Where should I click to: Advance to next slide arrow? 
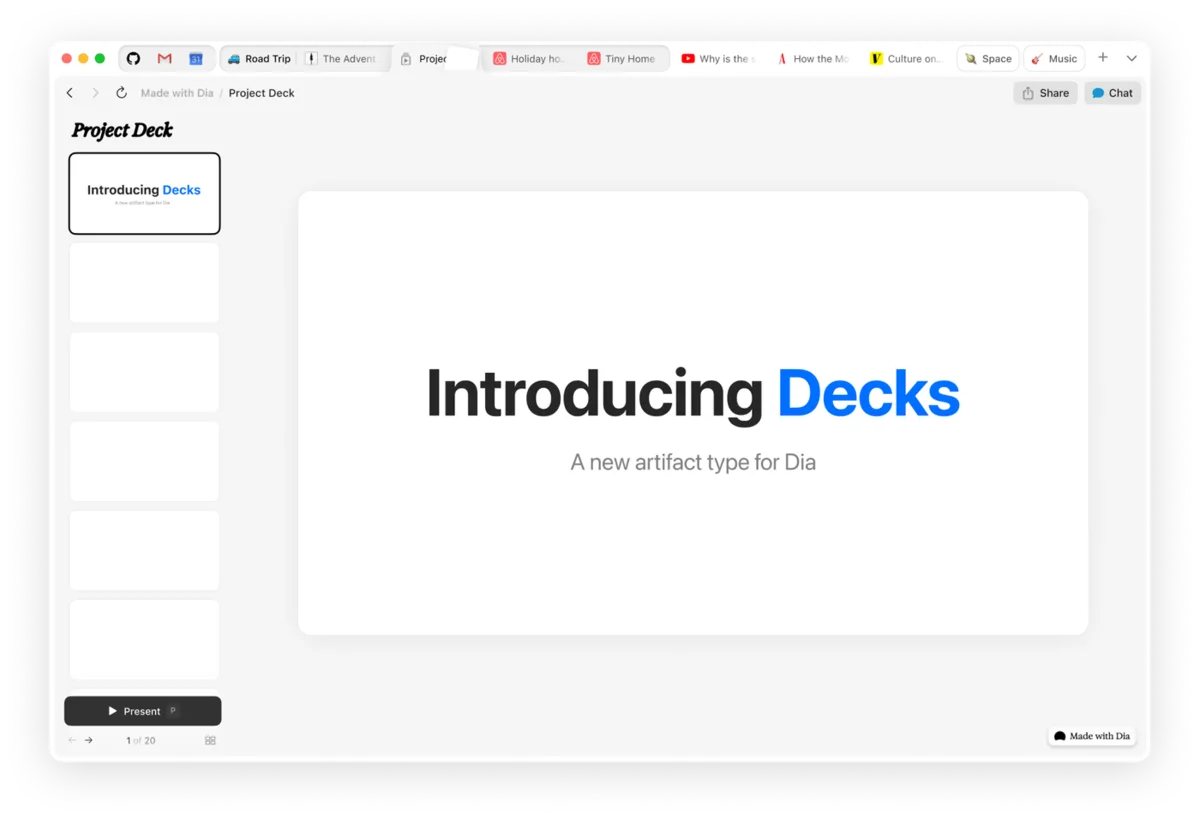click(x=89, y=740)
